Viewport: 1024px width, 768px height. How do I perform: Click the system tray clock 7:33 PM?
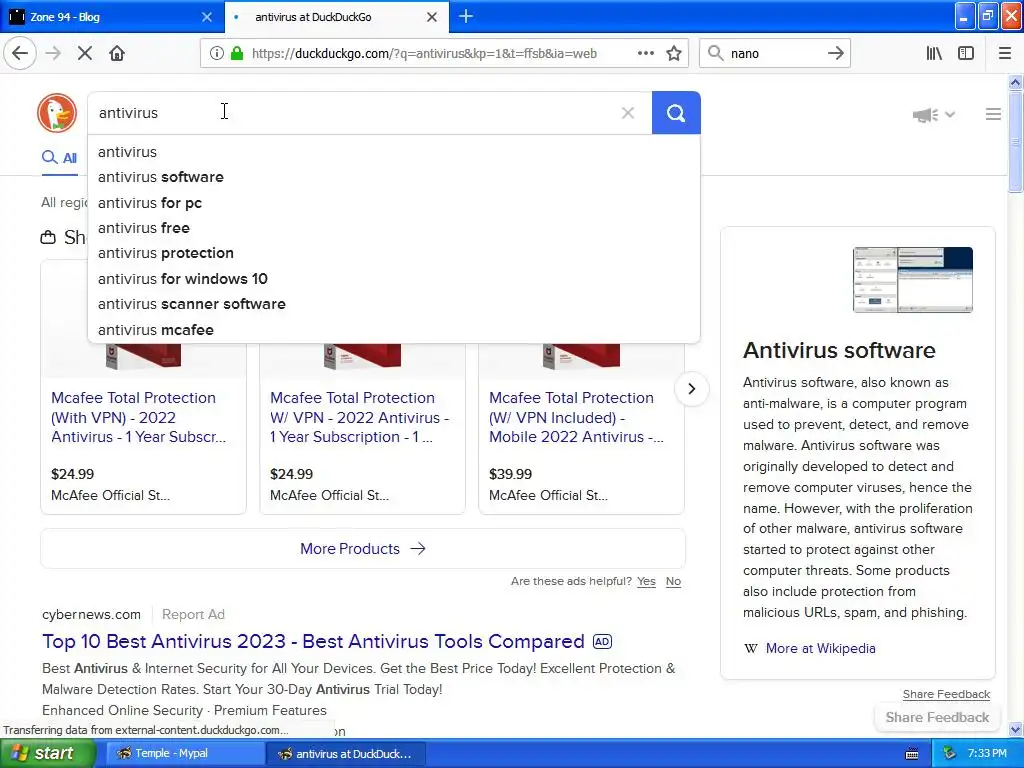tap(987, 754)
